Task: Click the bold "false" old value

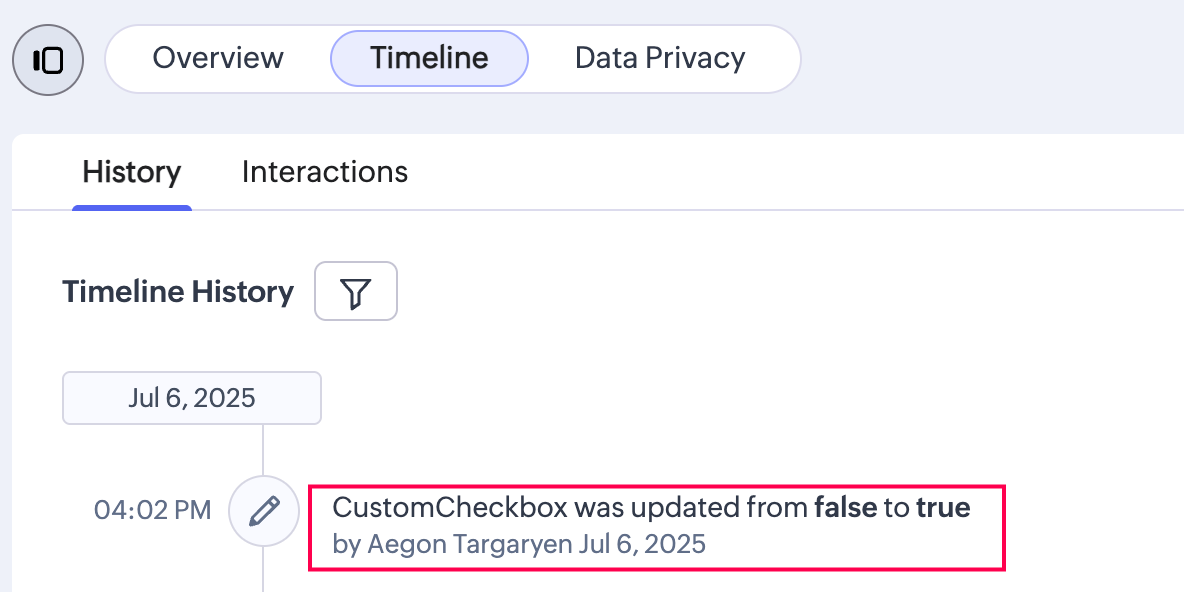Action: pyautogui.click(x=844, y=508)
